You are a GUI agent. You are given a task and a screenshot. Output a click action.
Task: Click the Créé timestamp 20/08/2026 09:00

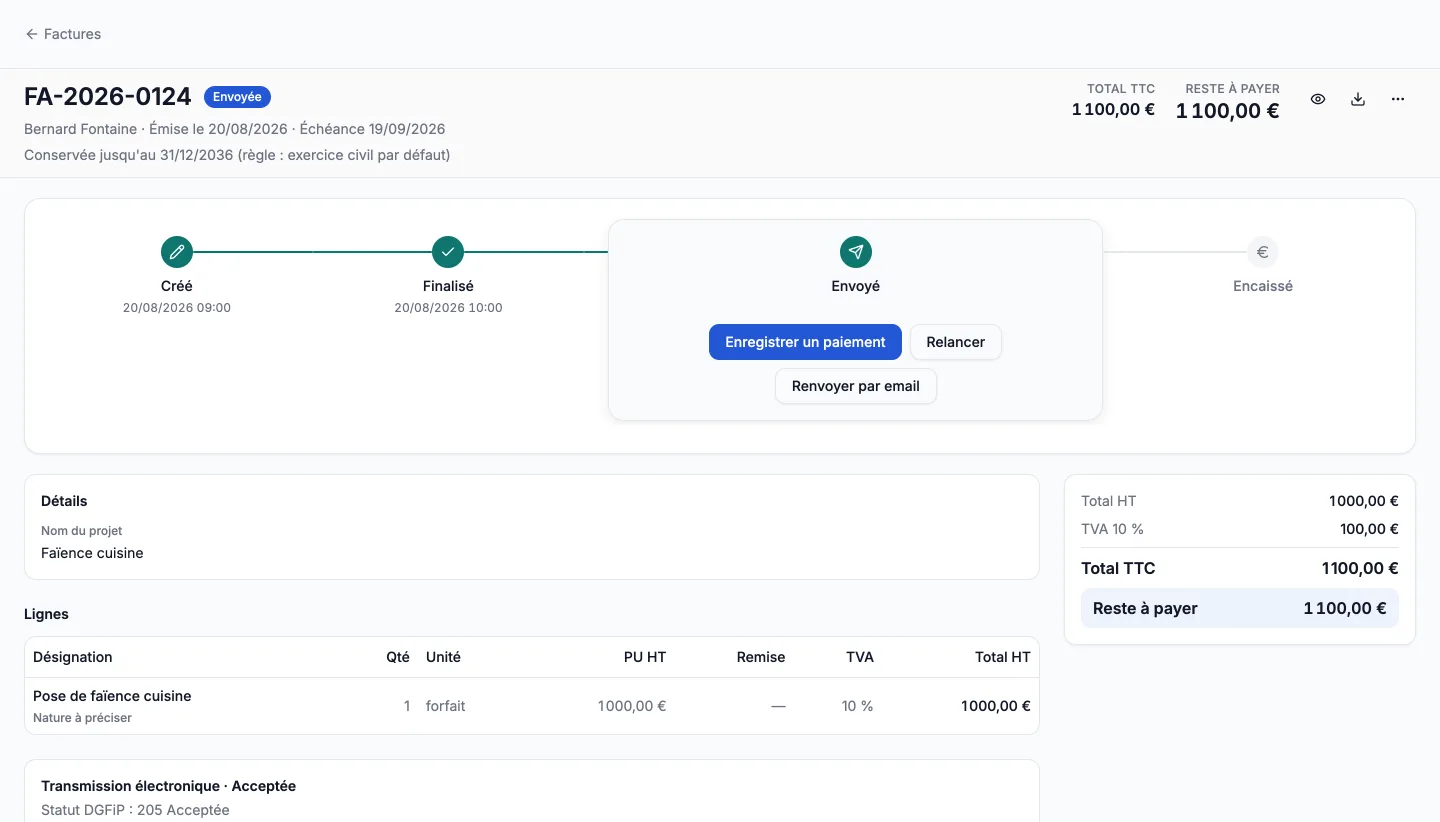click(x=177, y=308)
